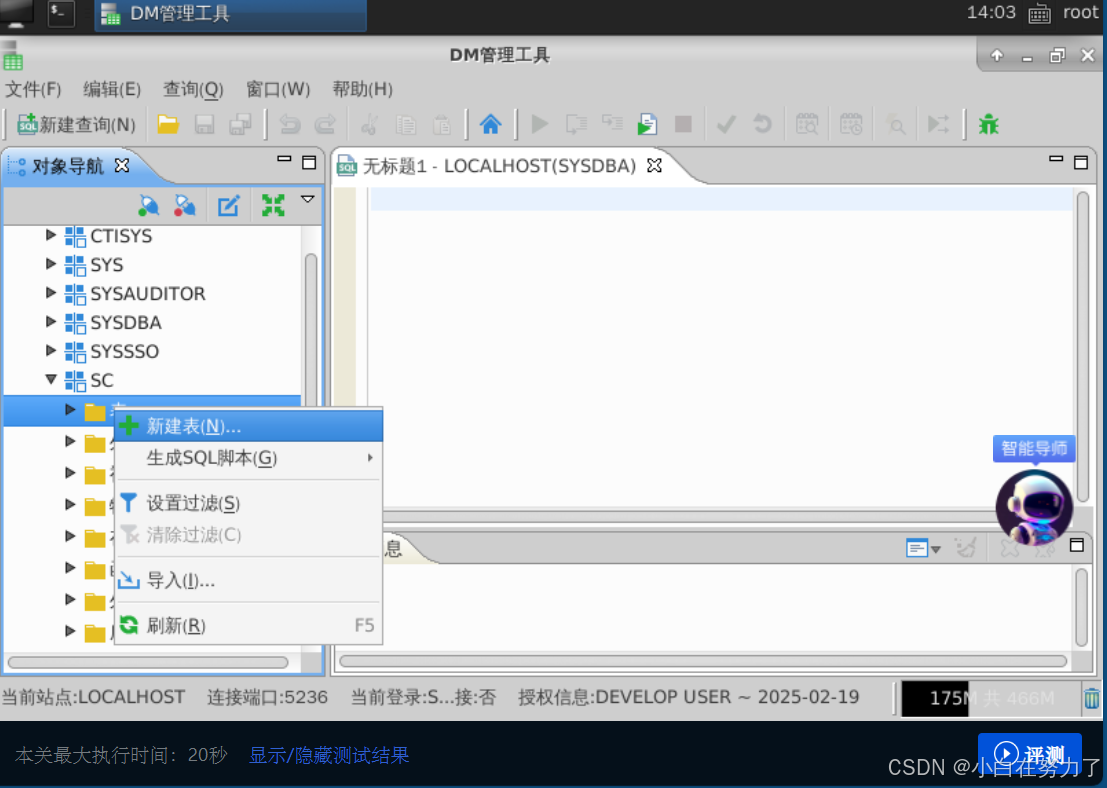Expand the SYSAUDITOR schema node
This screenshot has height=788, width=1107.
51,292
